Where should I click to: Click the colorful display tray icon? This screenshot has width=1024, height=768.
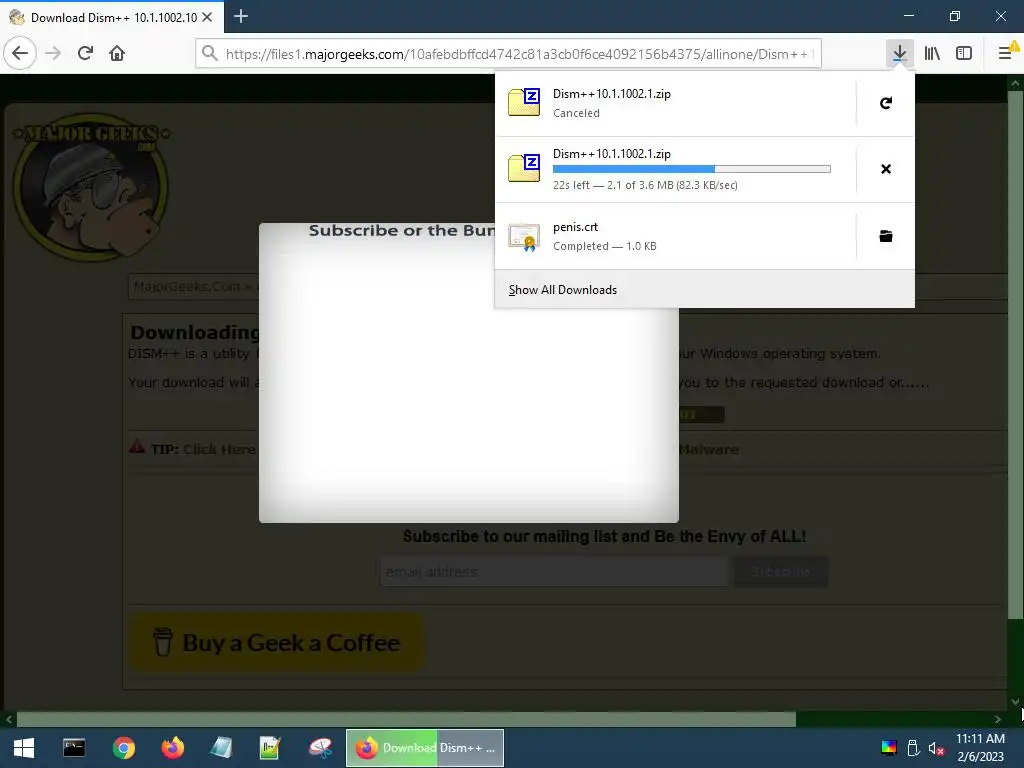(889, 748)
